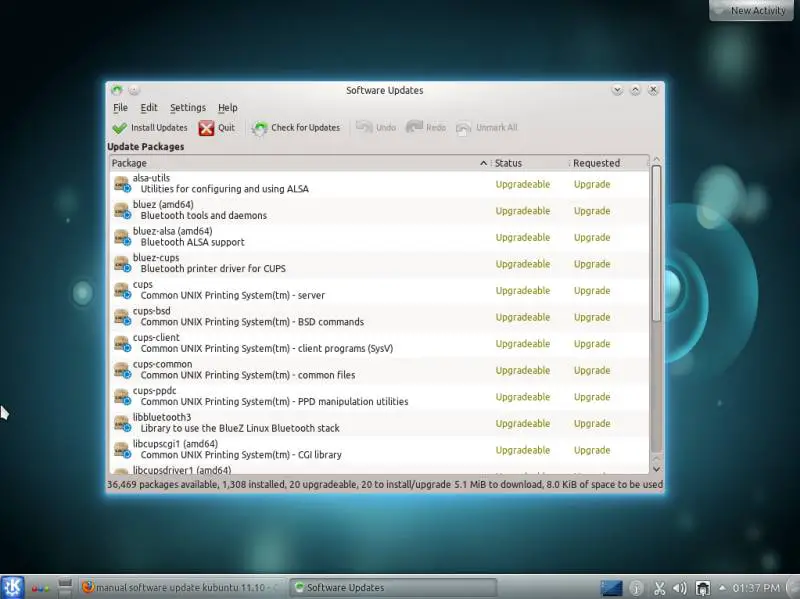Click the alsa-utils package icon
This screenshot has width=800, height=599.
122,184
